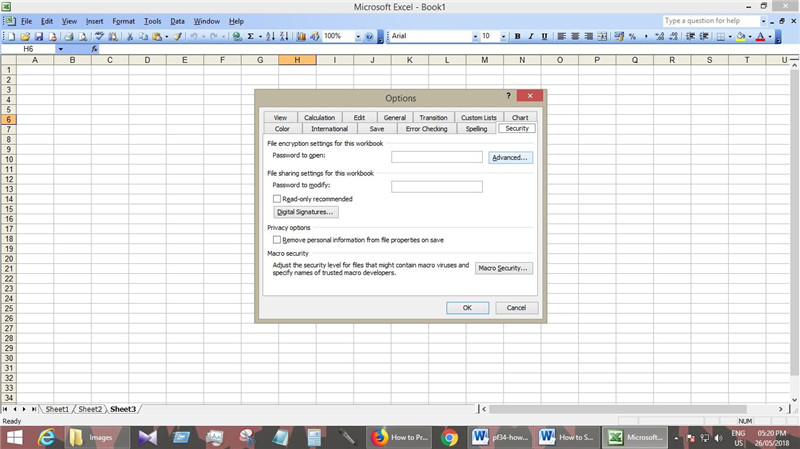Run the ABC spelling check
This screenshot has width=800, height=449.
pyautogui.click(x=99, y=36)
